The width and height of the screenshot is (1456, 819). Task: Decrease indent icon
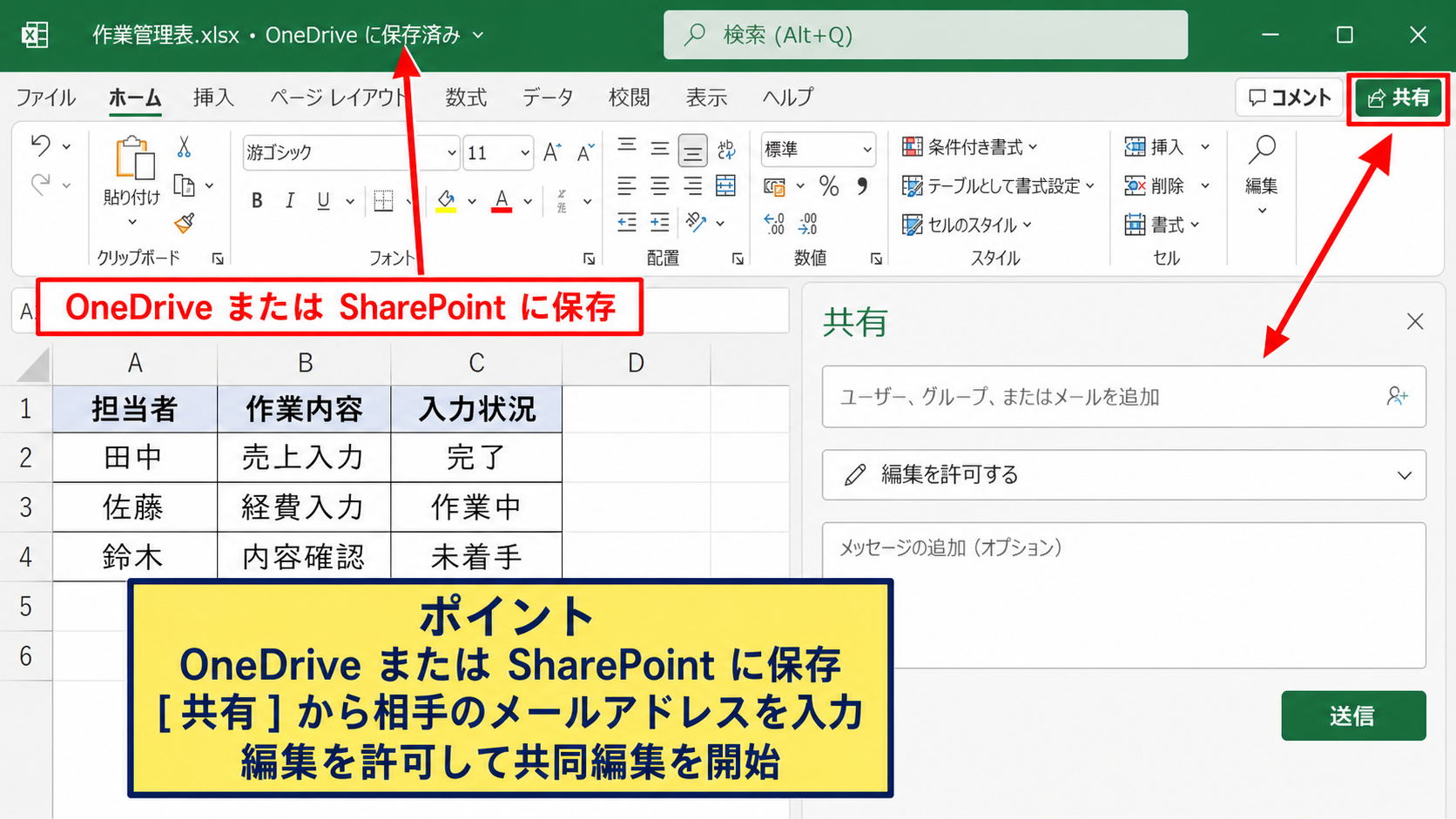tap(627, 224)
